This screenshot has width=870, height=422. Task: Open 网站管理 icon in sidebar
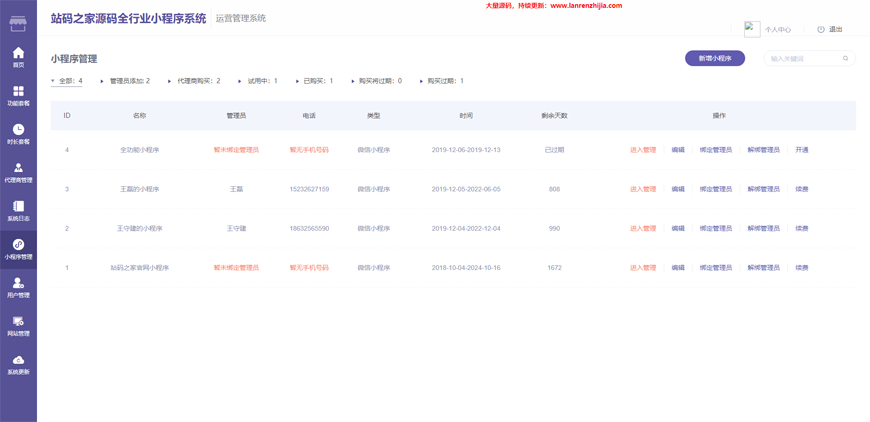pyautogui.click(x=18, y=321)
